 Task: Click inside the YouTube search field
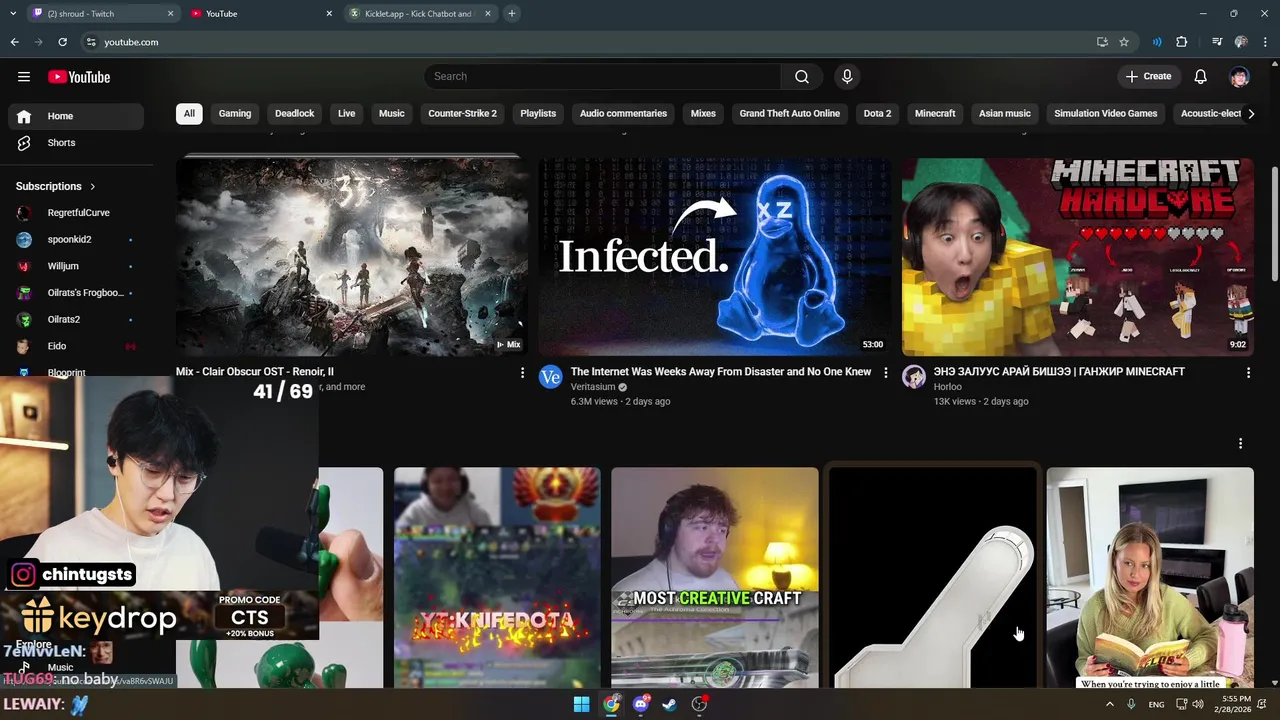(603, 77)
